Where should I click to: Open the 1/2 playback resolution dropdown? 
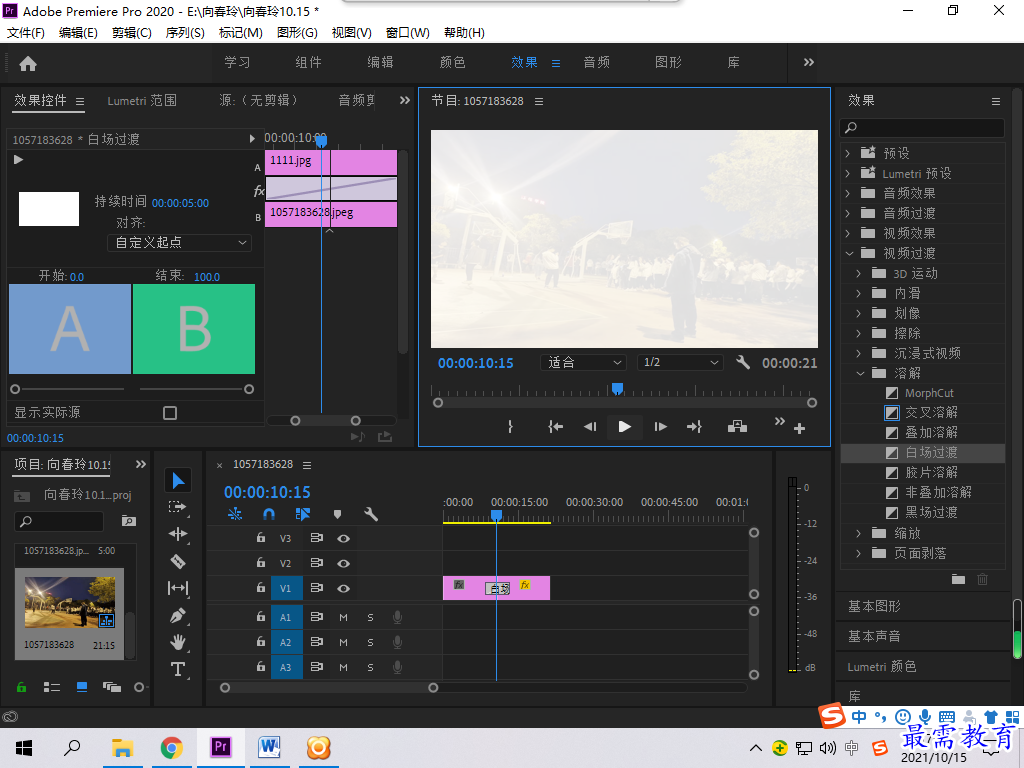680,362
